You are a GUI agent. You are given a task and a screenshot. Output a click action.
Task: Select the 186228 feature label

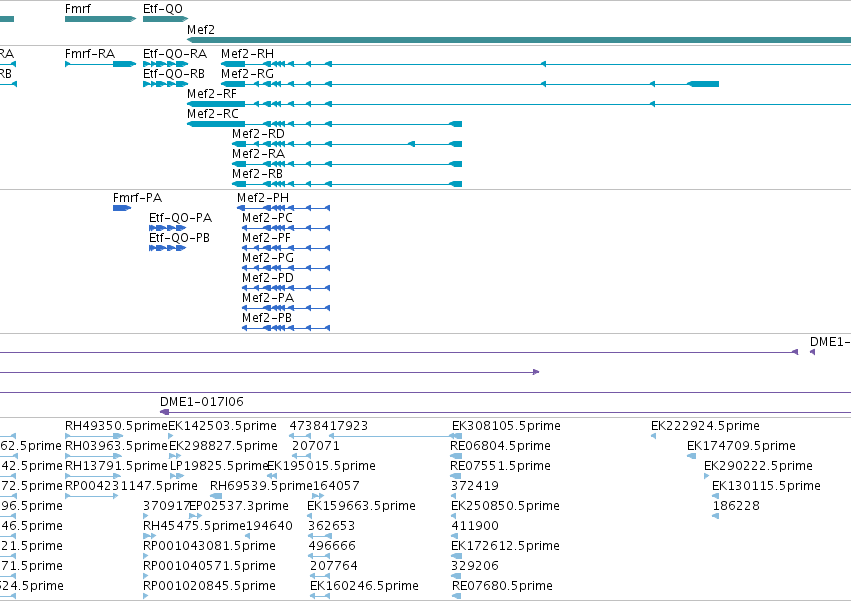pyautogui.click(x=736, y=506)
